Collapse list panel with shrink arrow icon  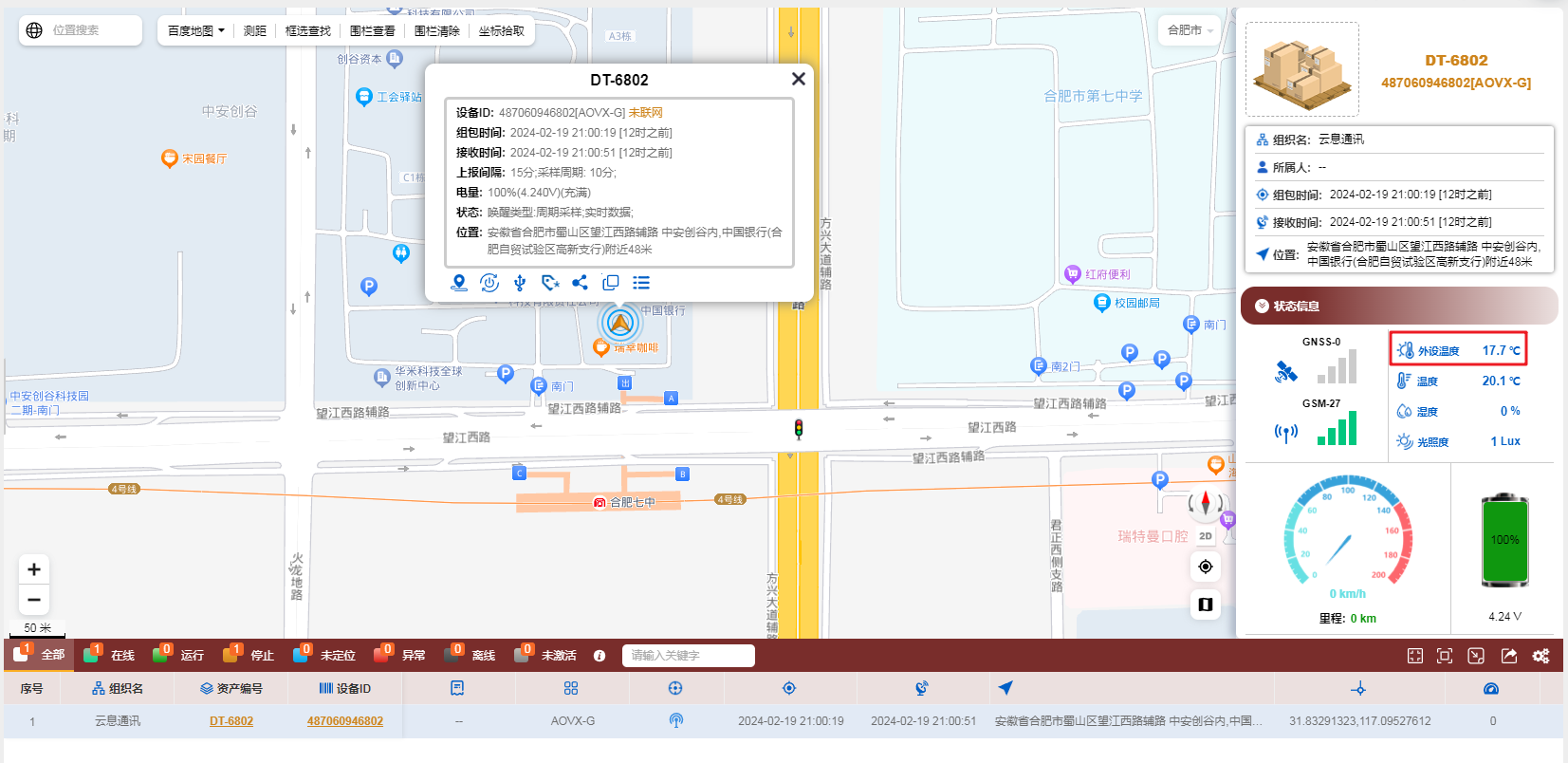(1476, 656)
